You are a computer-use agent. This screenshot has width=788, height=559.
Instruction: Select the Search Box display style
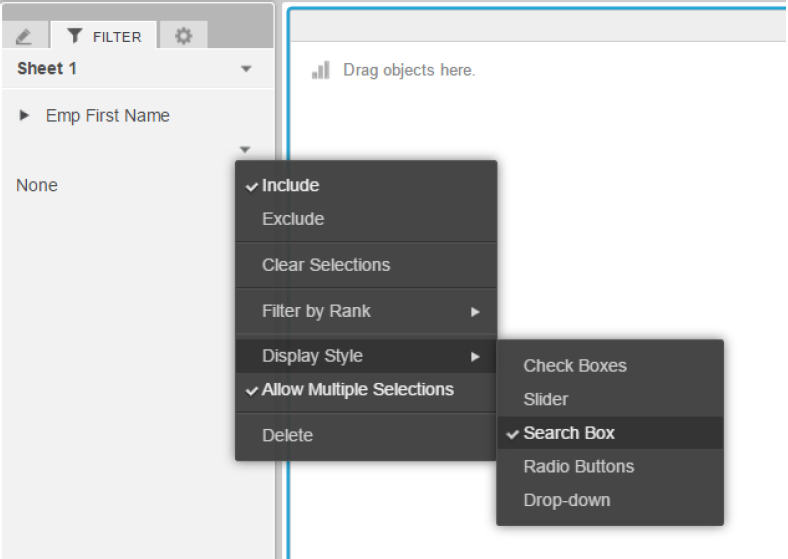(568, 433)
